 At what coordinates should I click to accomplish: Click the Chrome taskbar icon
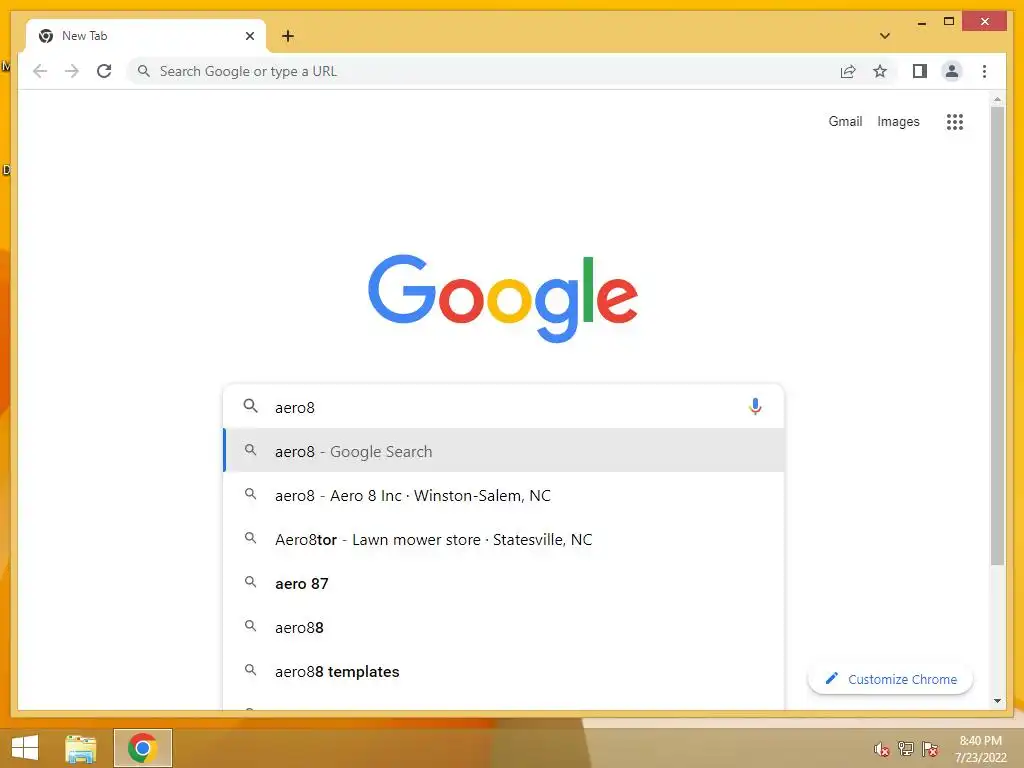point(142,748)
